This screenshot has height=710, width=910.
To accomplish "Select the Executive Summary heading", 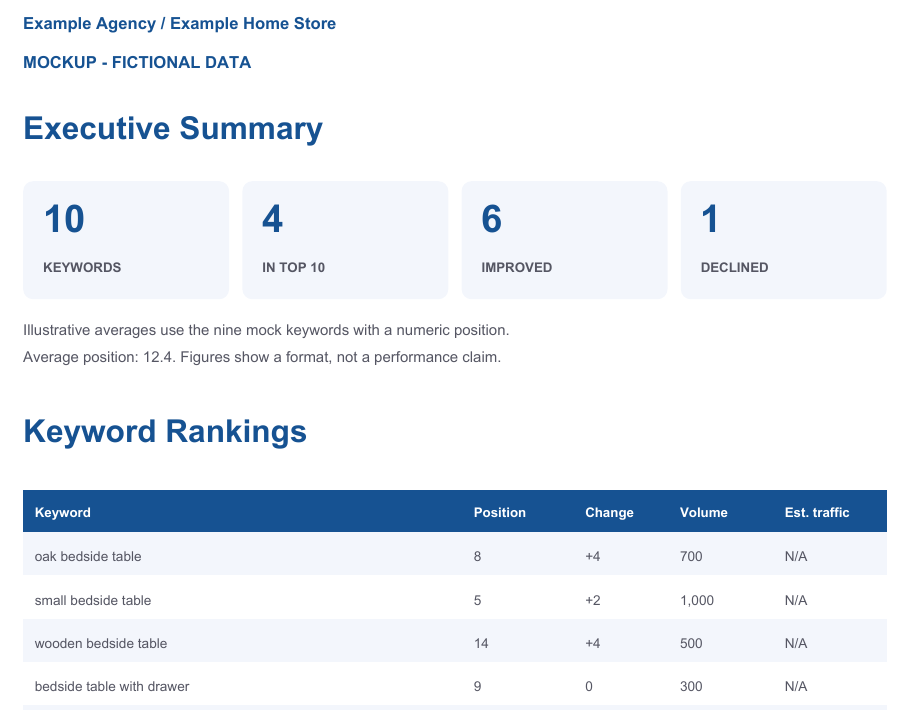I will tap(173, 128).
